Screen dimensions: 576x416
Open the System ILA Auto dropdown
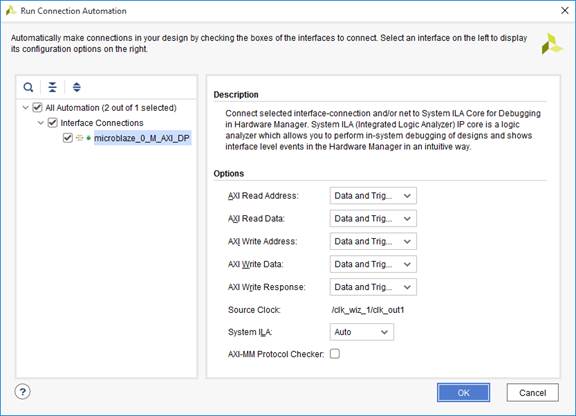(361, 332)
